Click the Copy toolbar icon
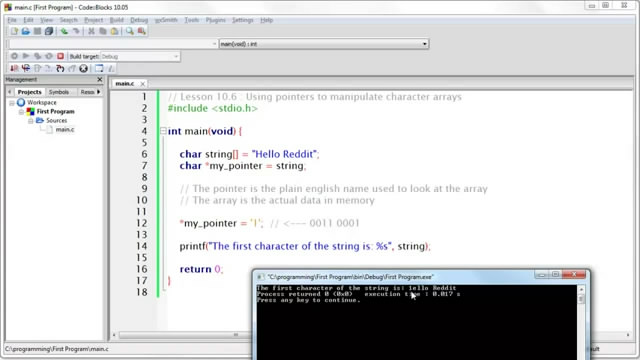 (103, 31)
